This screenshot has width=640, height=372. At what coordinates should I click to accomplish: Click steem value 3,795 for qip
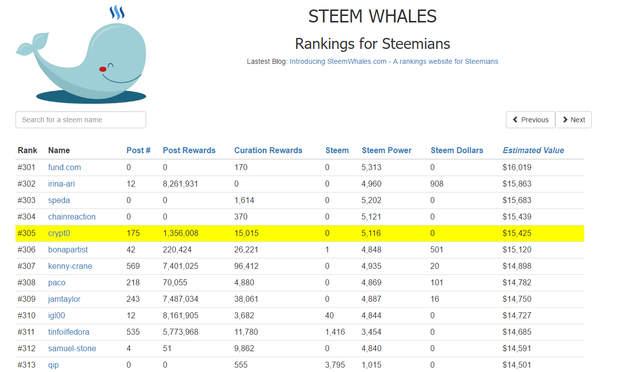pyautogui.click(x=335, y=365)
